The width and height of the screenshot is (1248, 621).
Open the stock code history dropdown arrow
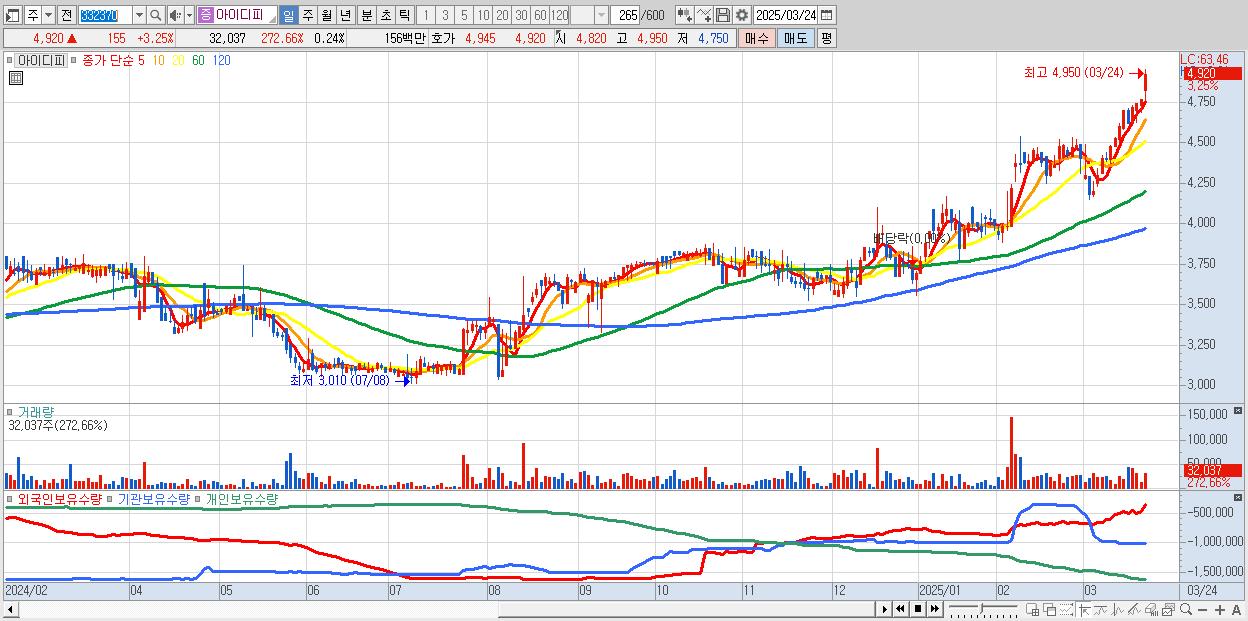tap(139, 15)
